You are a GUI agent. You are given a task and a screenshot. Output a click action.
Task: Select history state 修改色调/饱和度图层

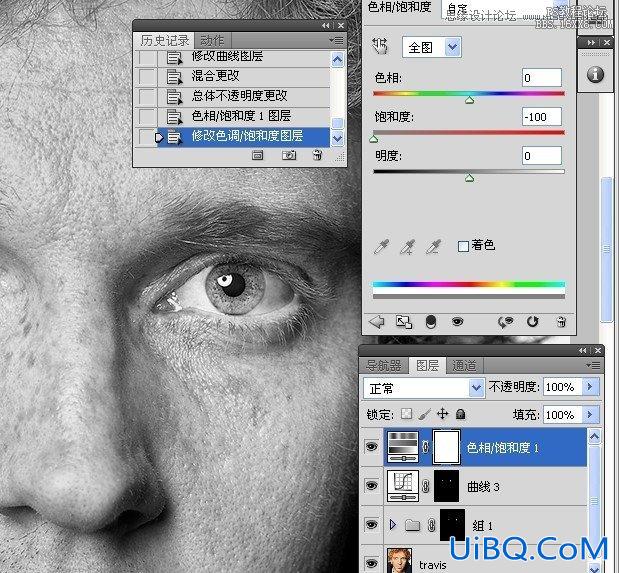[x=244, y=137]
